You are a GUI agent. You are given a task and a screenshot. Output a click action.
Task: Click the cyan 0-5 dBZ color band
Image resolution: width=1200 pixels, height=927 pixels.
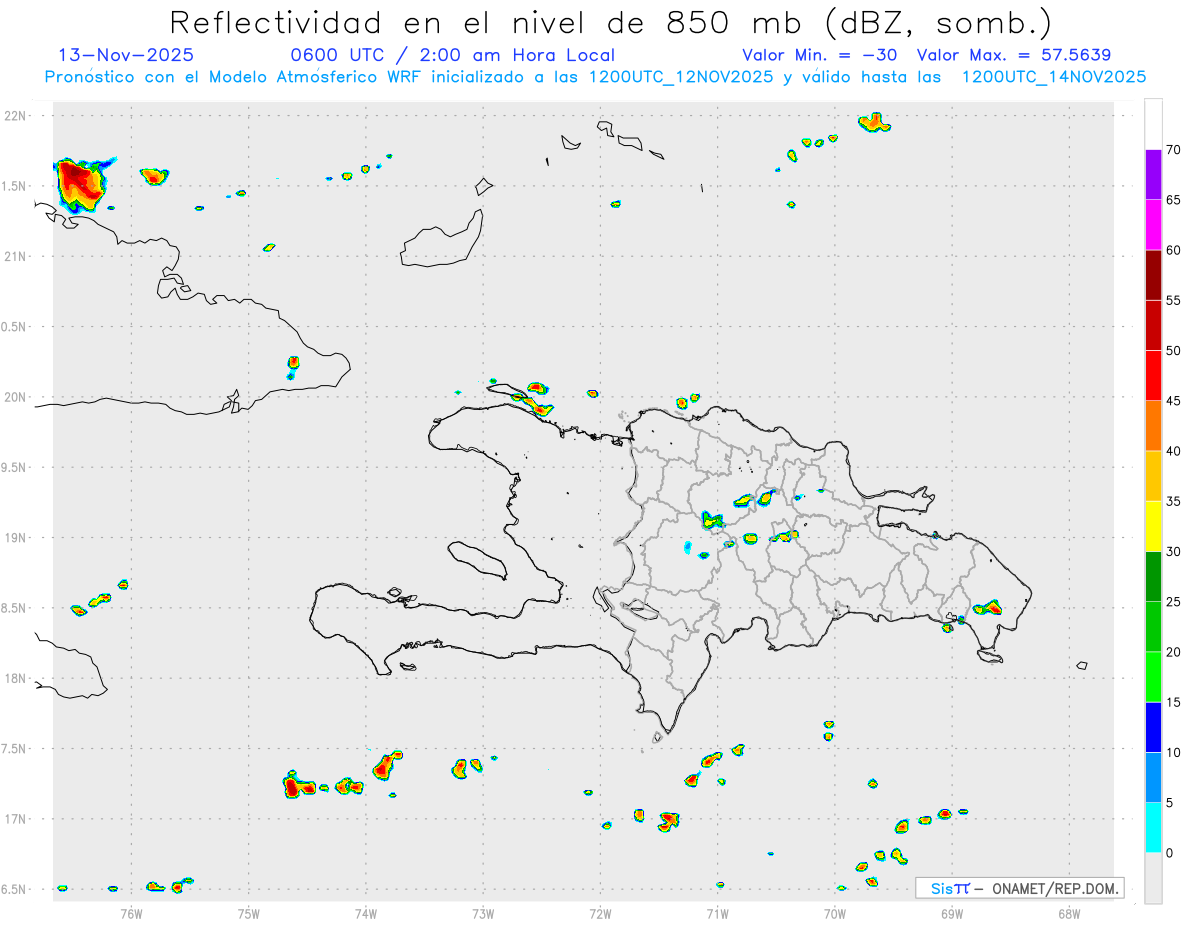[x=1153, y=827]
